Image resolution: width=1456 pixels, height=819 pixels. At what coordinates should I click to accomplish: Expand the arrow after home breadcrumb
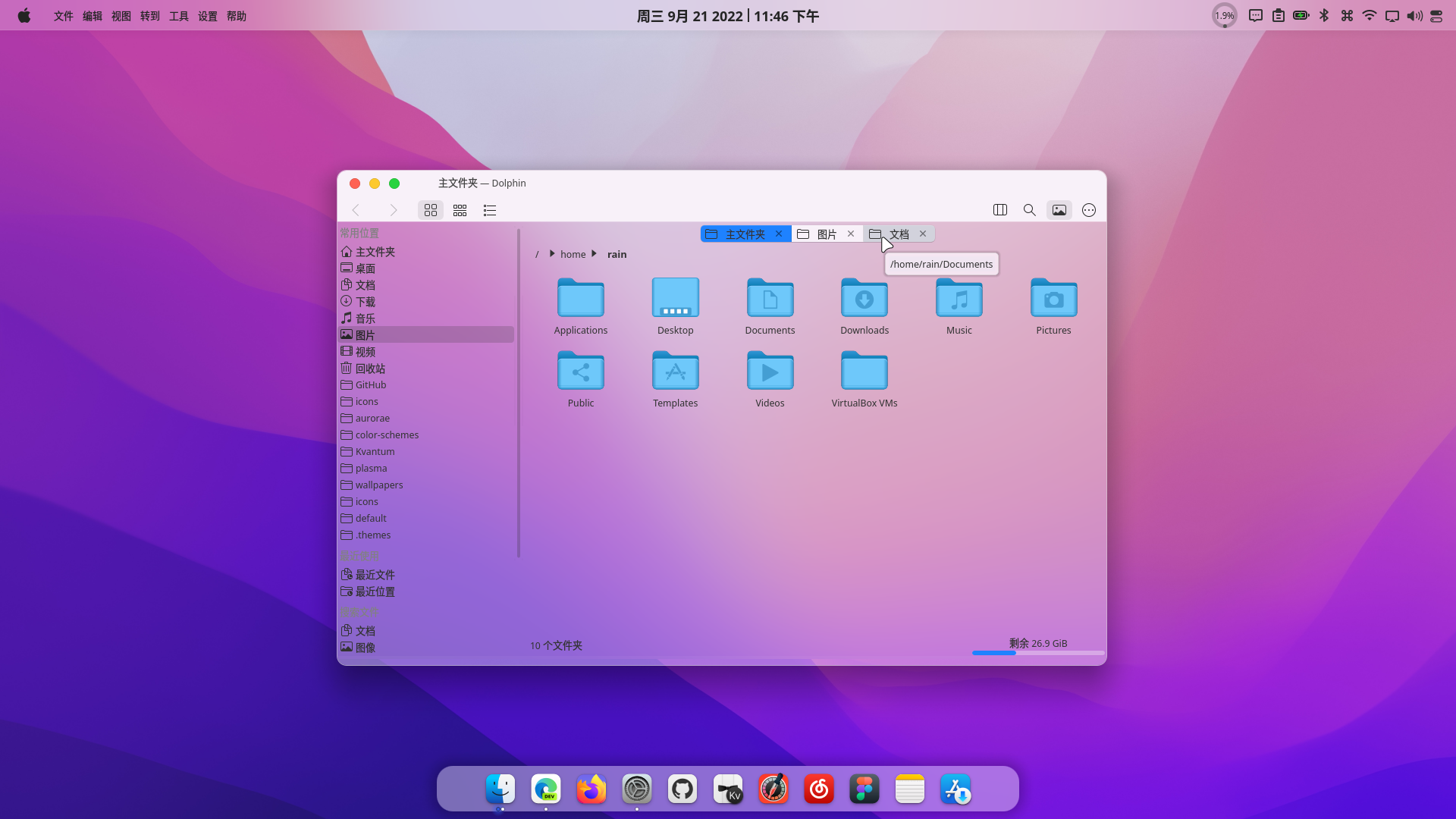pos(594,253)
